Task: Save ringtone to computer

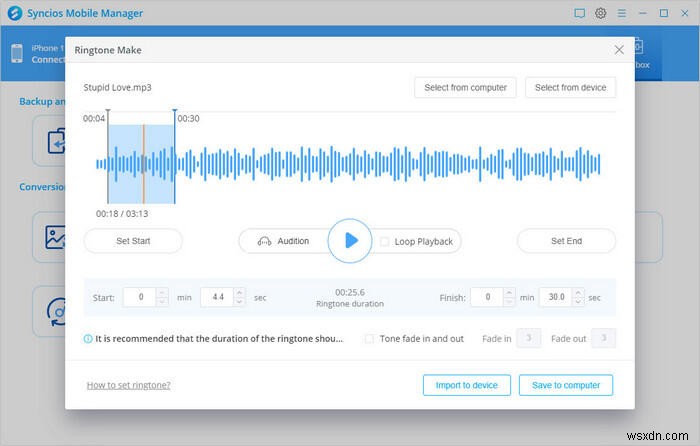Action: [566, 385]
